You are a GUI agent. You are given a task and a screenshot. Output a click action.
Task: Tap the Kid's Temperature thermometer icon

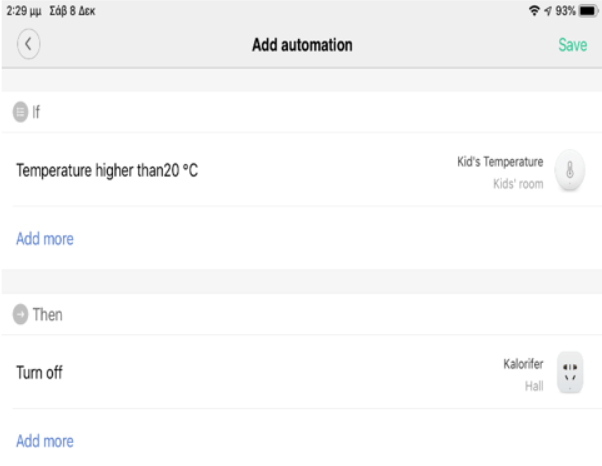(568, 169)
